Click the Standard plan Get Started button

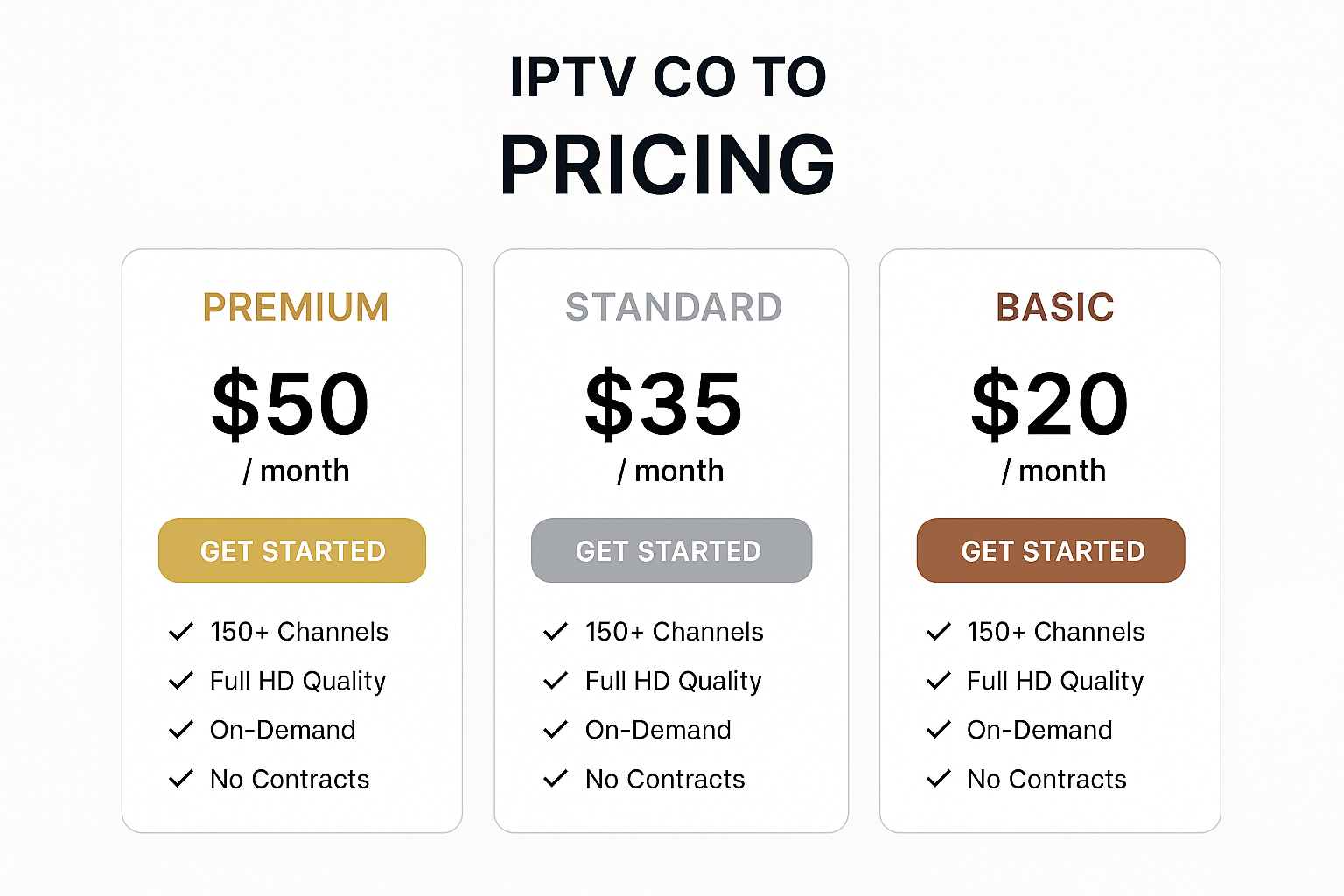671,550
